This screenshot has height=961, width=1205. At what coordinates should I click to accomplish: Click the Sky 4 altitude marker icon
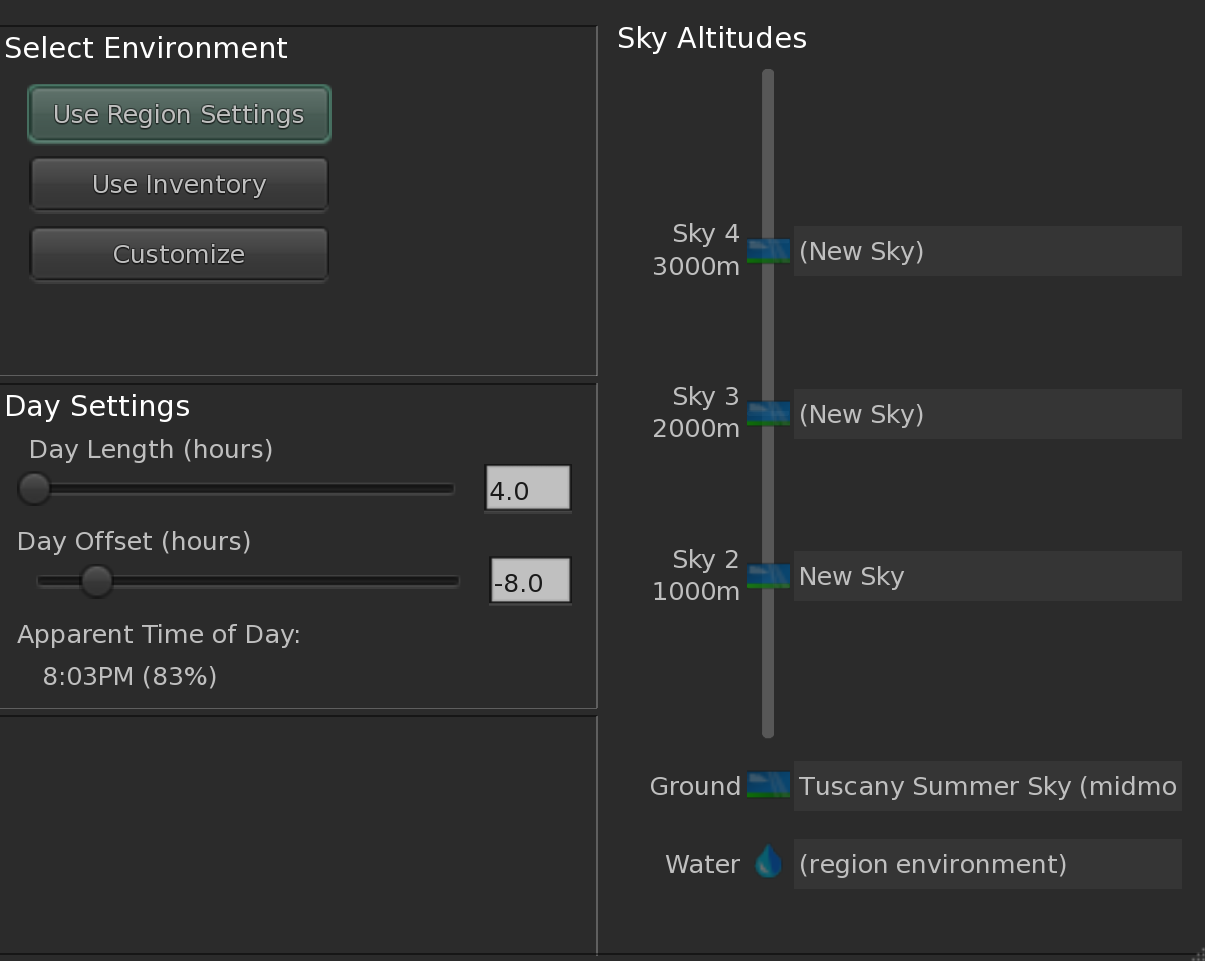768,251
